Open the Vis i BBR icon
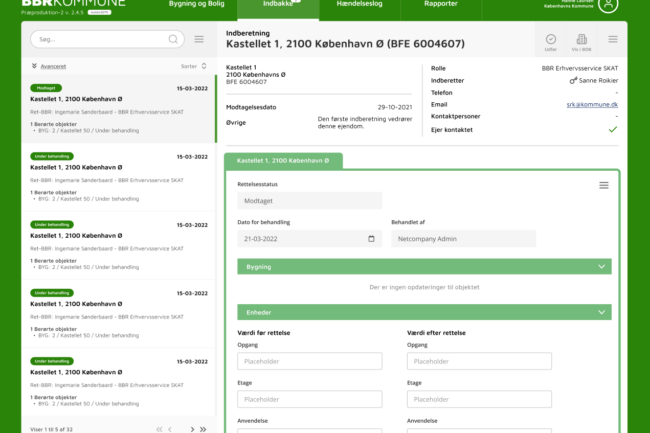The image size is (650, 433). click(x=581, y=40)
